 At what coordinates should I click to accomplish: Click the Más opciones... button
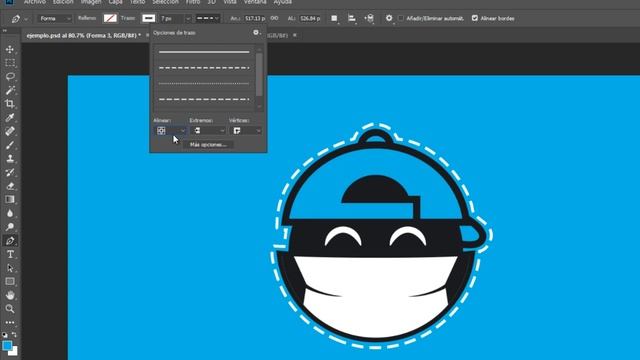(x=208, y=145)
